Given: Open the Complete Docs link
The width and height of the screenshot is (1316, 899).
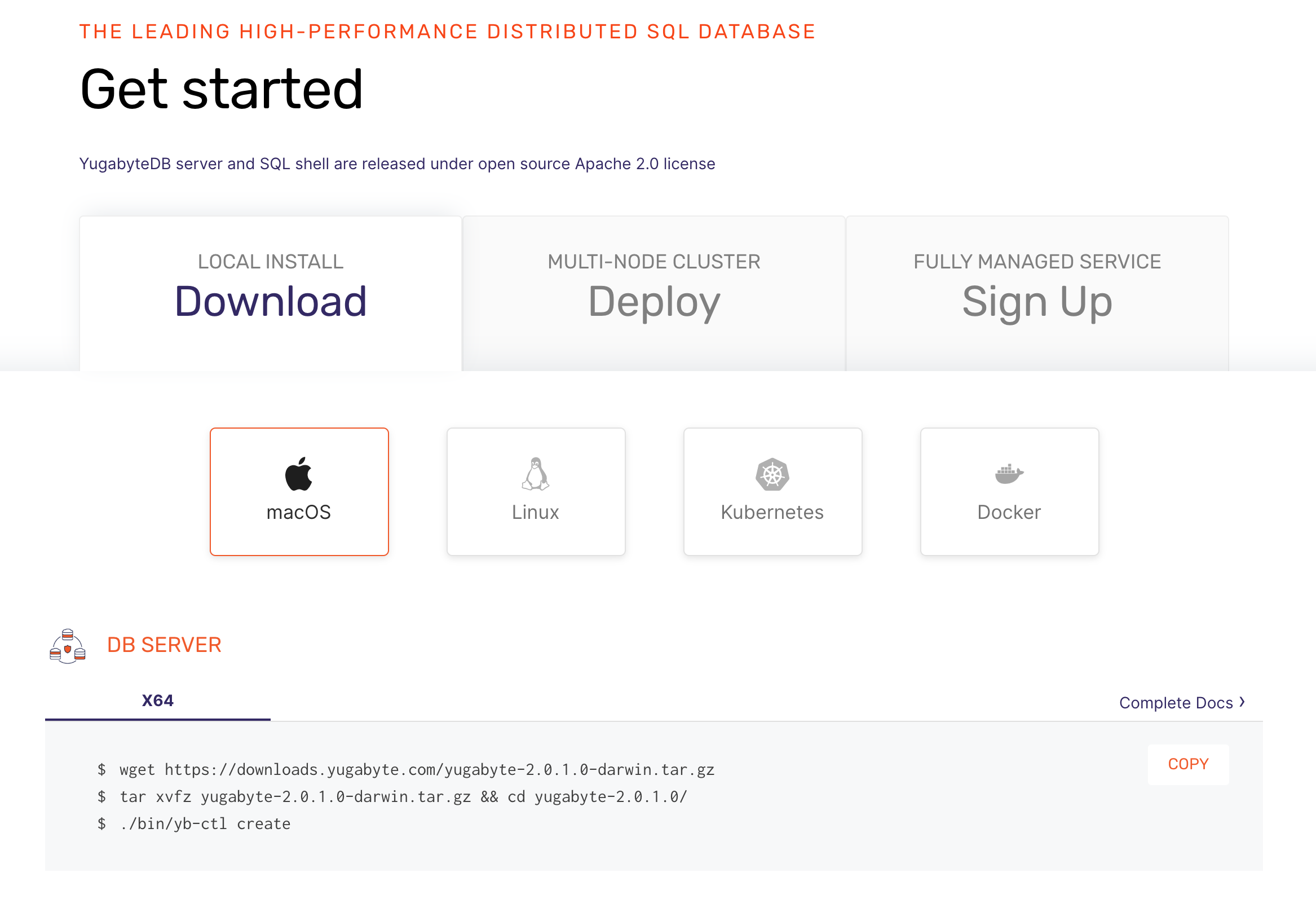Looking at the screenshot, I should (1176, 702).
